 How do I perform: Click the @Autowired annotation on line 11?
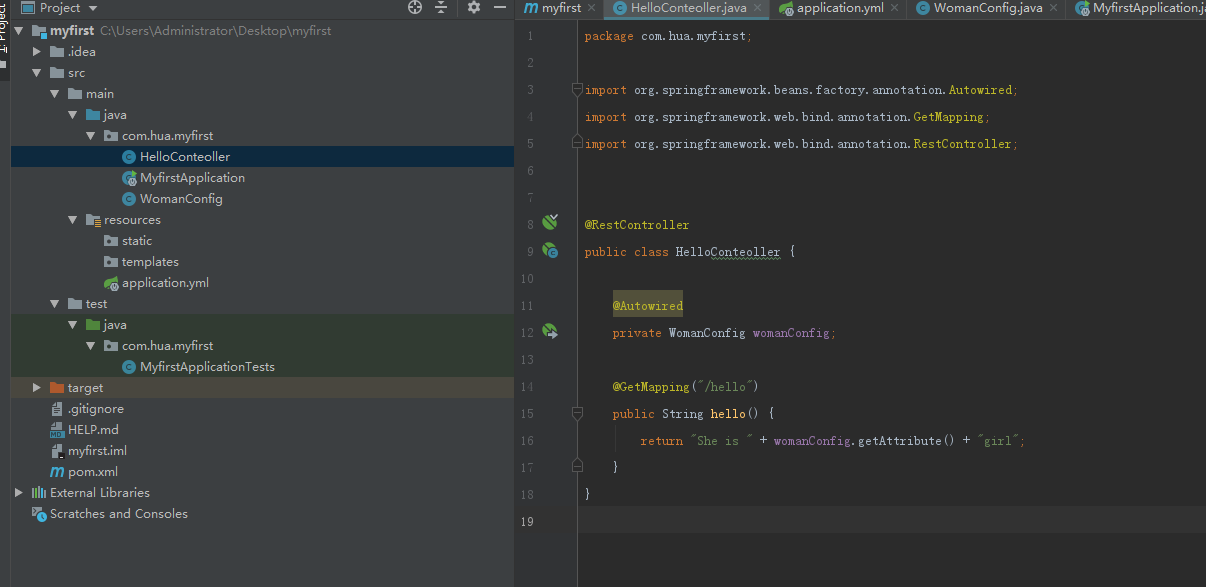point(648,306)
